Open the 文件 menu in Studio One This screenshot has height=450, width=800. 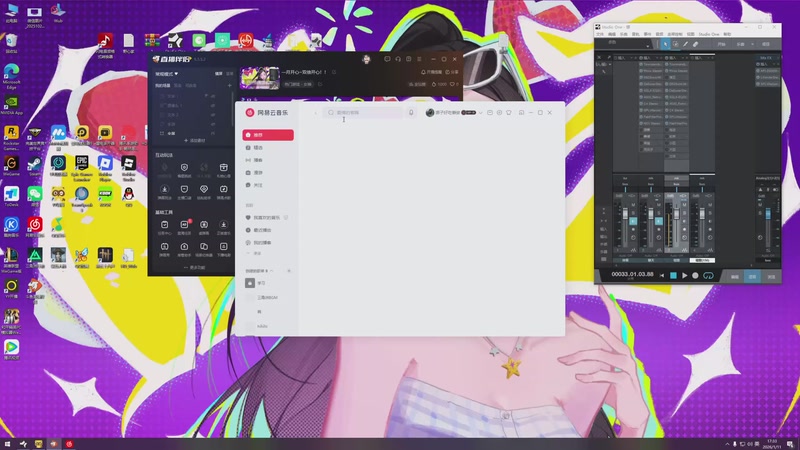600,34
